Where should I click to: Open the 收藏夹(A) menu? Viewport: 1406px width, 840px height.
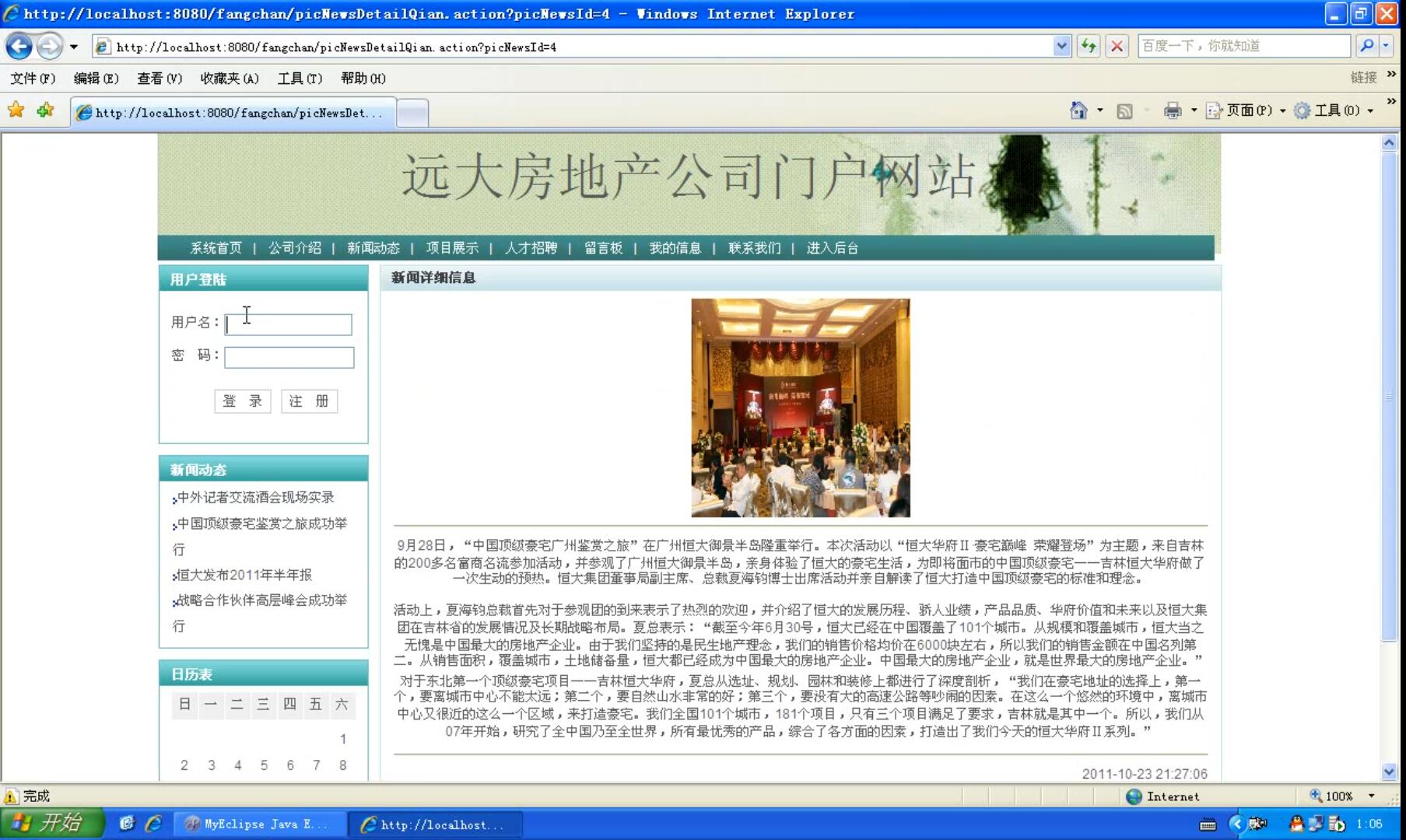pyautogui.click(x=230, y=78)
